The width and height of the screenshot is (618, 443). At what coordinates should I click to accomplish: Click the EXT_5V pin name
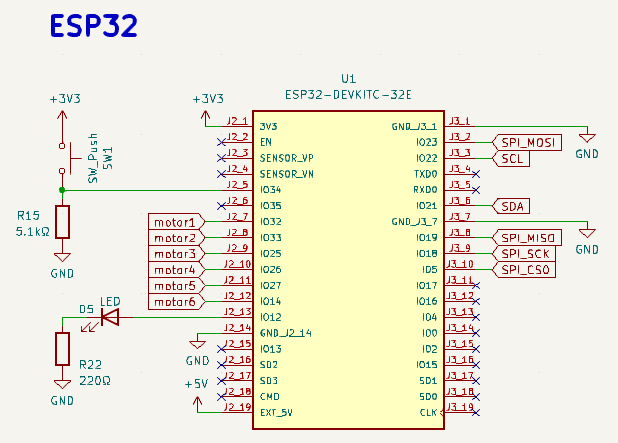(x=276, y=413)
